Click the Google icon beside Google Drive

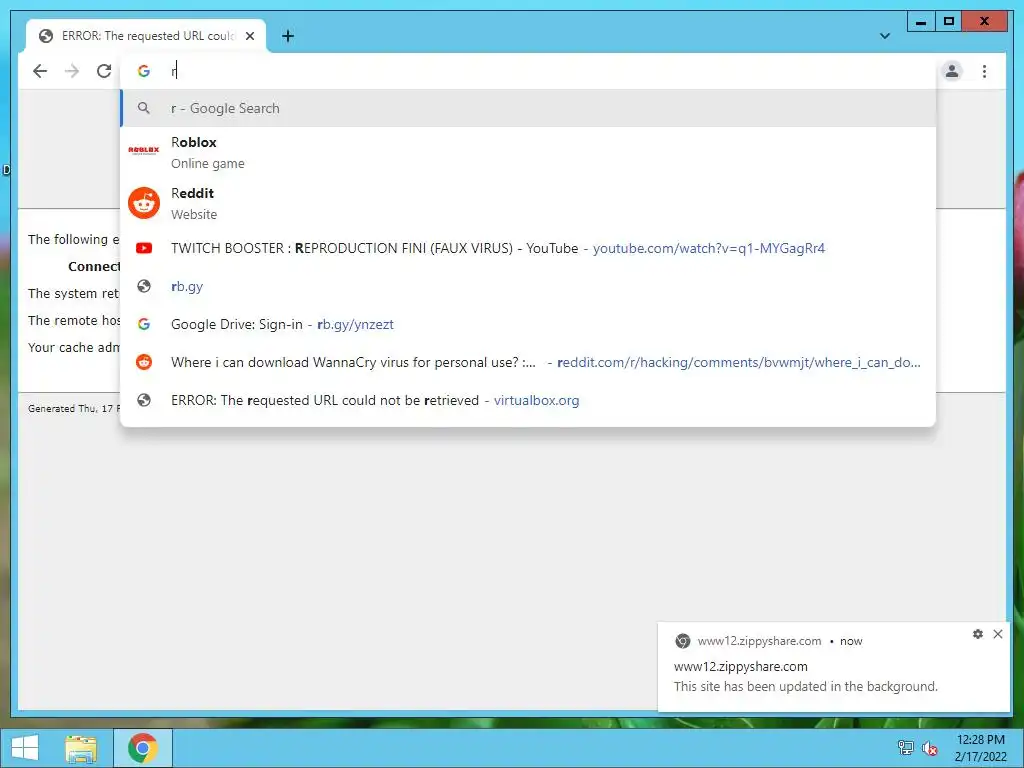(x=144, y=324)
